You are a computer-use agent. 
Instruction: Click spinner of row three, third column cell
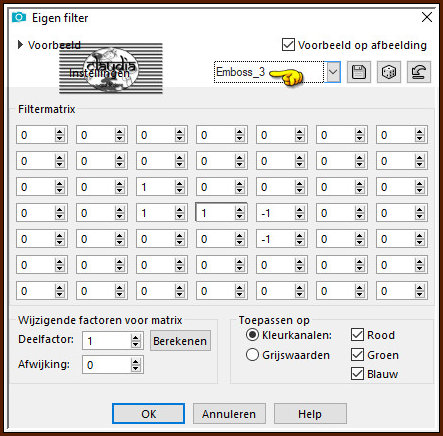(x=180, y=187)
